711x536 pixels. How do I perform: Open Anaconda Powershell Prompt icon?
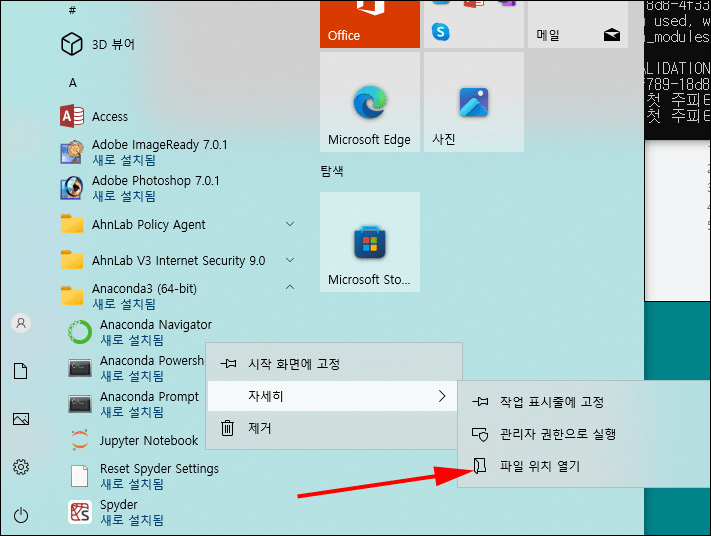pos(80,368)
